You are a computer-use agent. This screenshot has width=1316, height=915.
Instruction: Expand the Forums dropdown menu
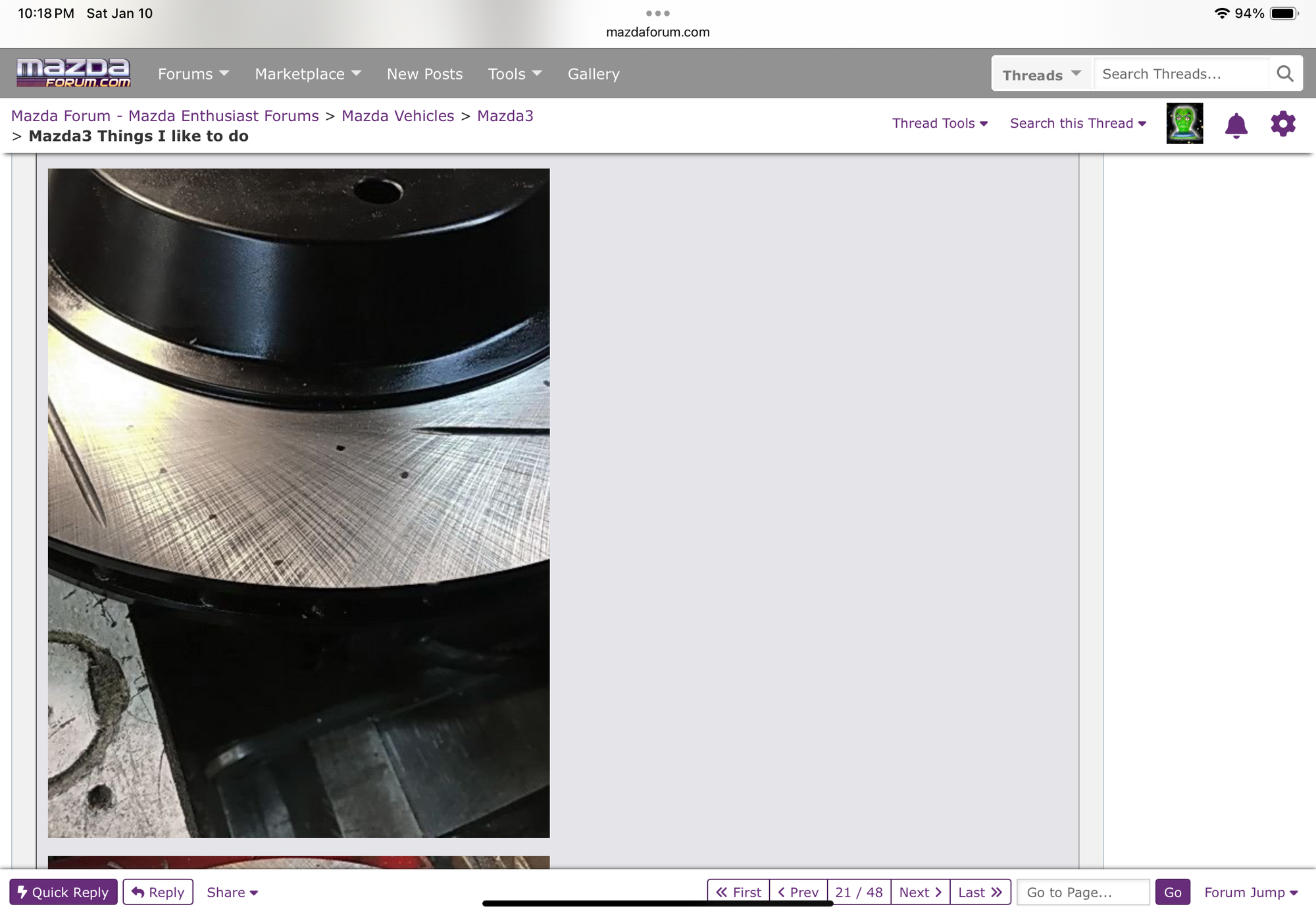[193, 74]
